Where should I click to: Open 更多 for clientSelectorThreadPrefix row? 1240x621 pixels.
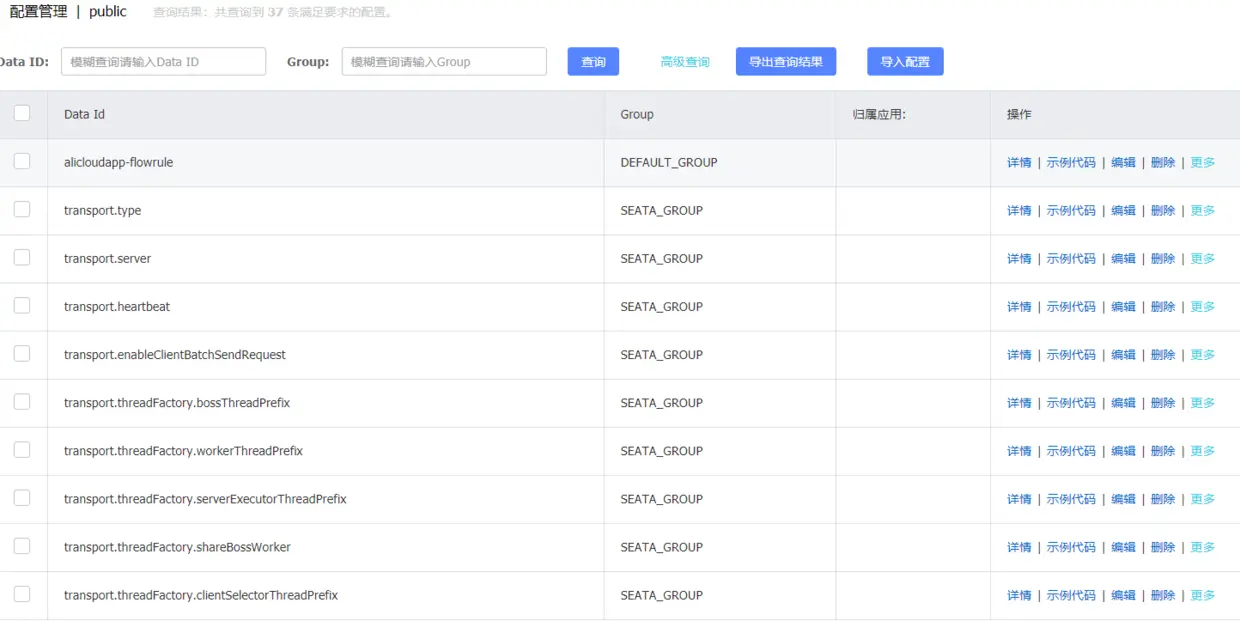pyautogui.click(x=1203, y=595)
